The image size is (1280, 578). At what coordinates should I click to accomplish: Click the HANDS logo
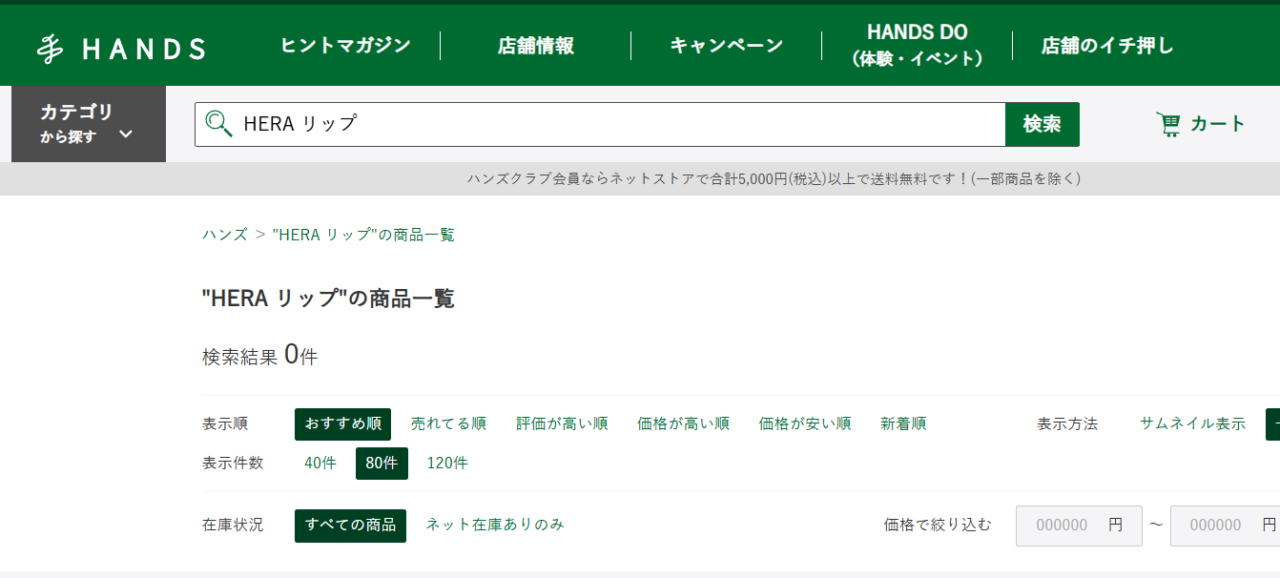(121, 47)
